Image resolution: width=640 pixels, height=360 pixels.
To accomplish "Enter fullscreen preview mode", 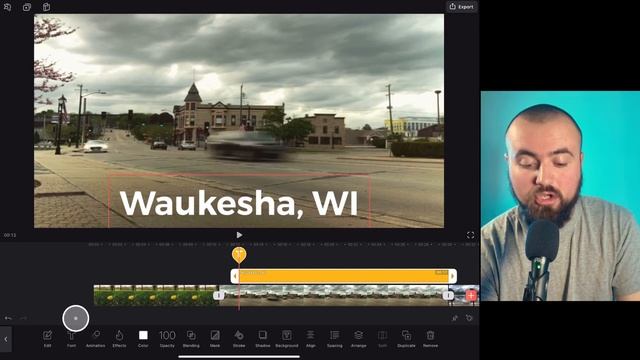I will (x=470, y=235).
